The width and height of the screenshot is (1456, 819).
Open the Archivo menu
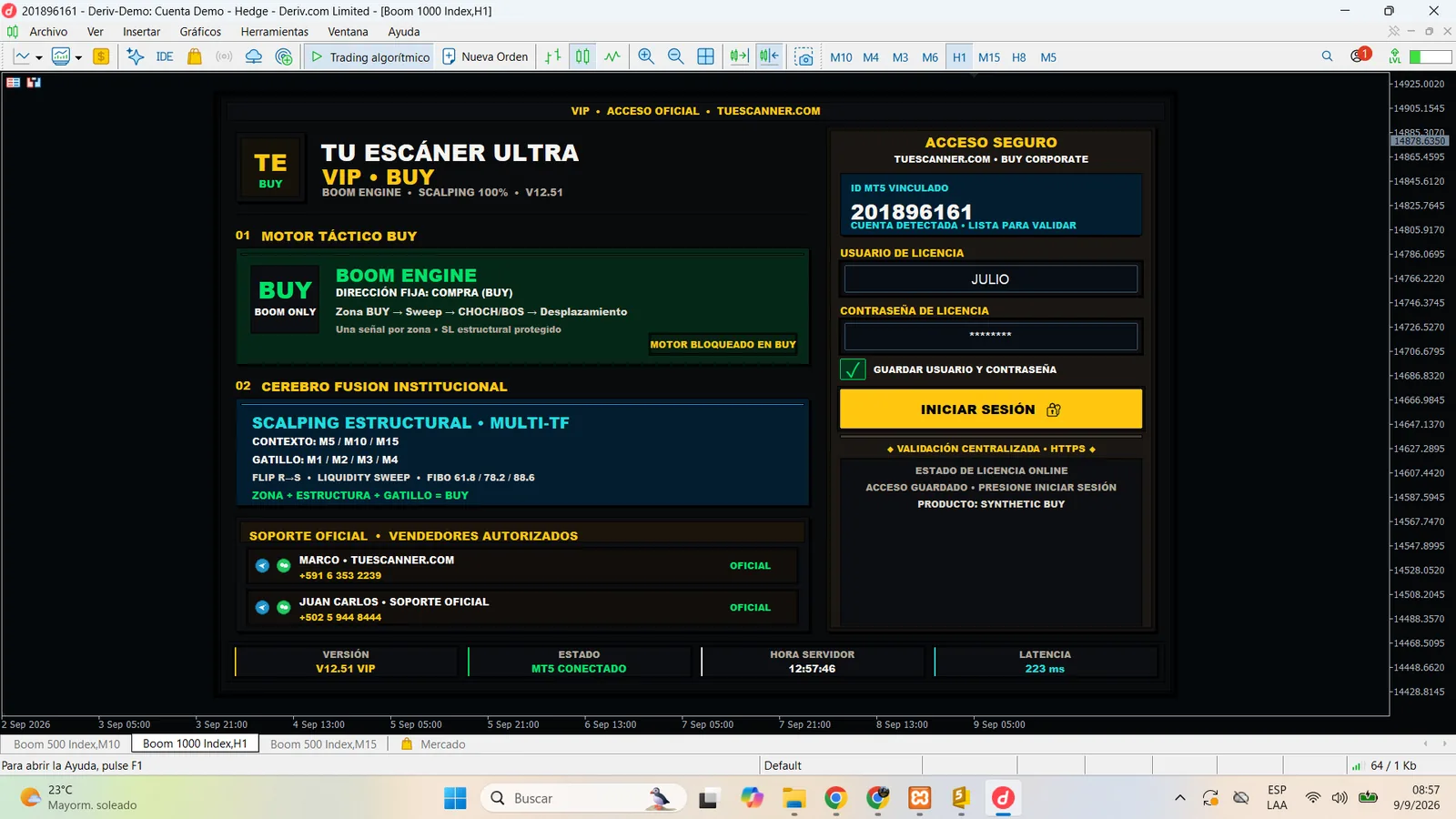point(48,32)
